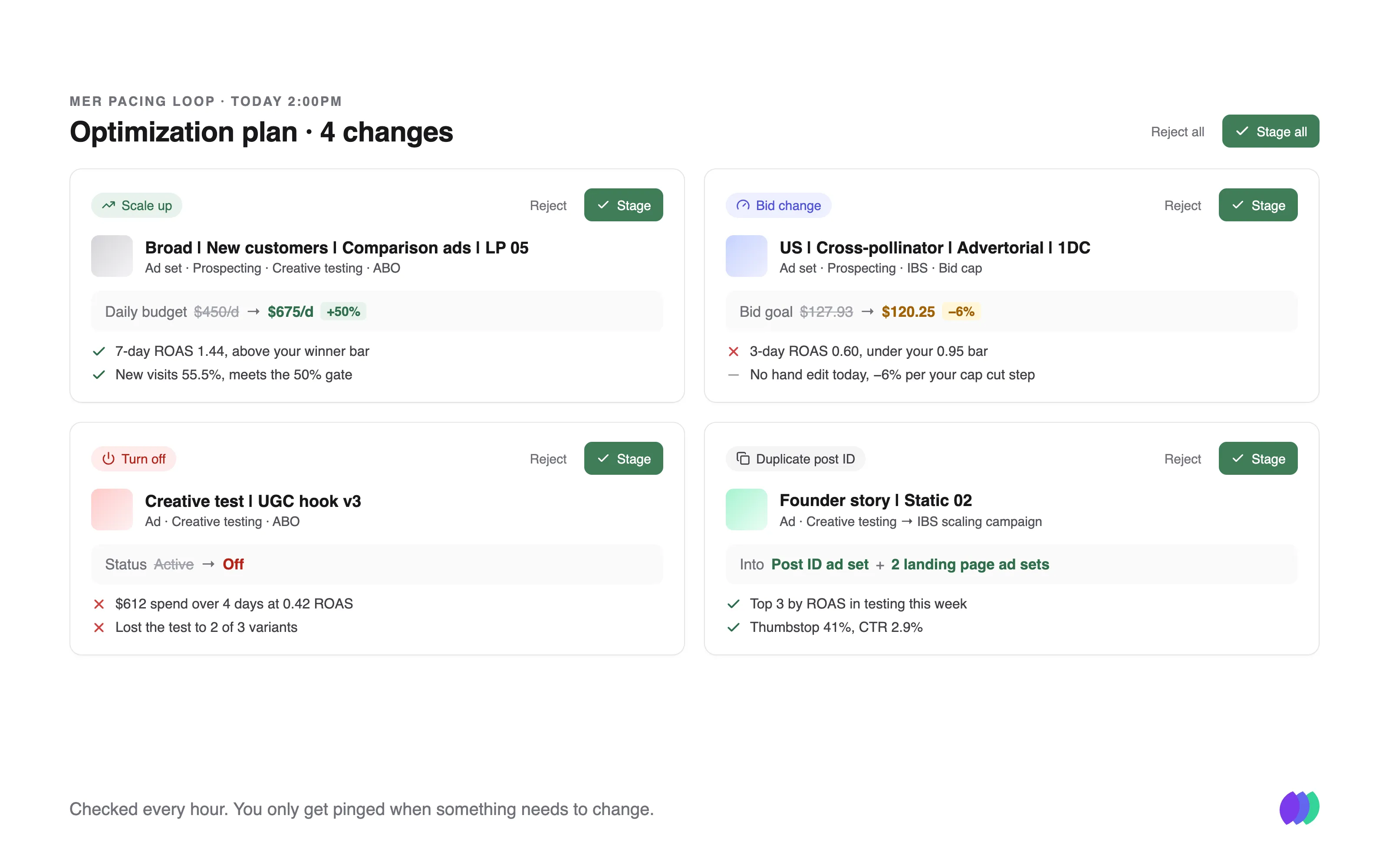Viewport: 1389px width, 868px height.
Task: Click the Optimization plan 4 changes heading
Action: coord(261,132)
